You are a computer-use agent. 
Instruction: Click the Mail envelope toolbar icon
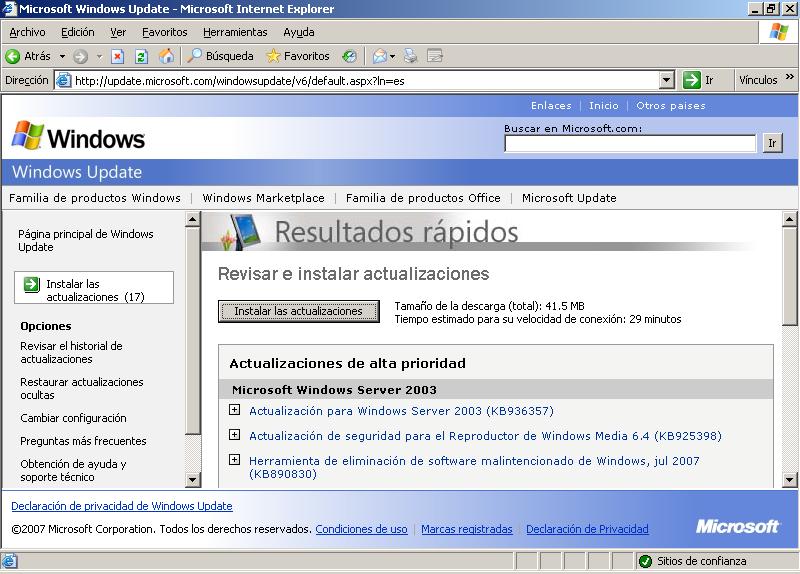point(380,56)
